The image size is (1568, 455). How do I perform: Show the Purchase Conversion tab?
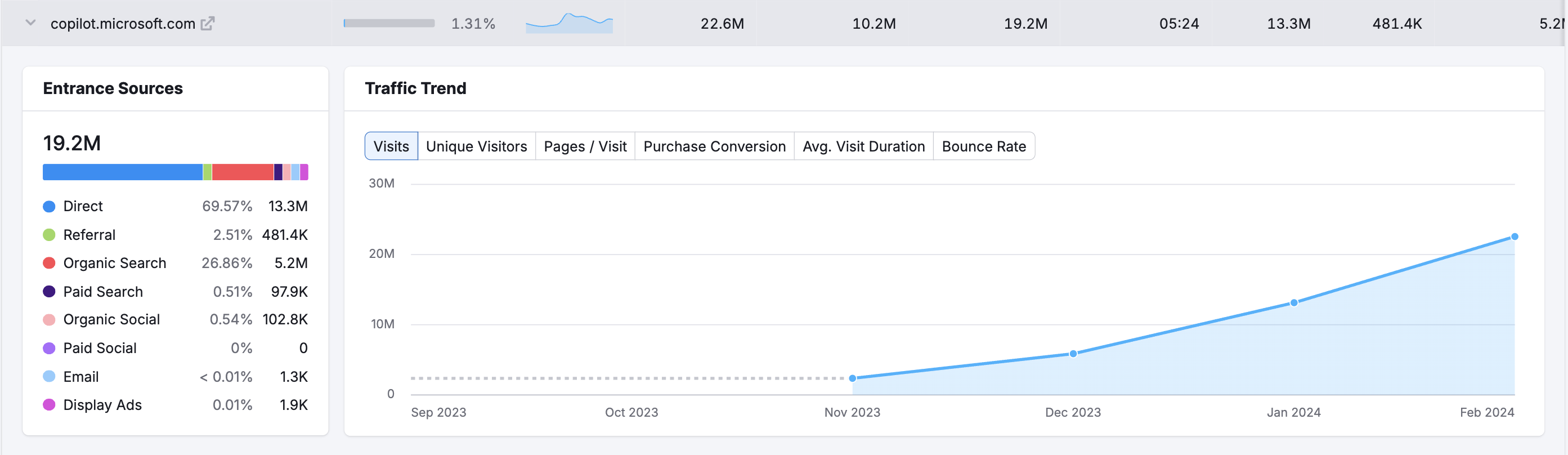click(x=714, y=146)
